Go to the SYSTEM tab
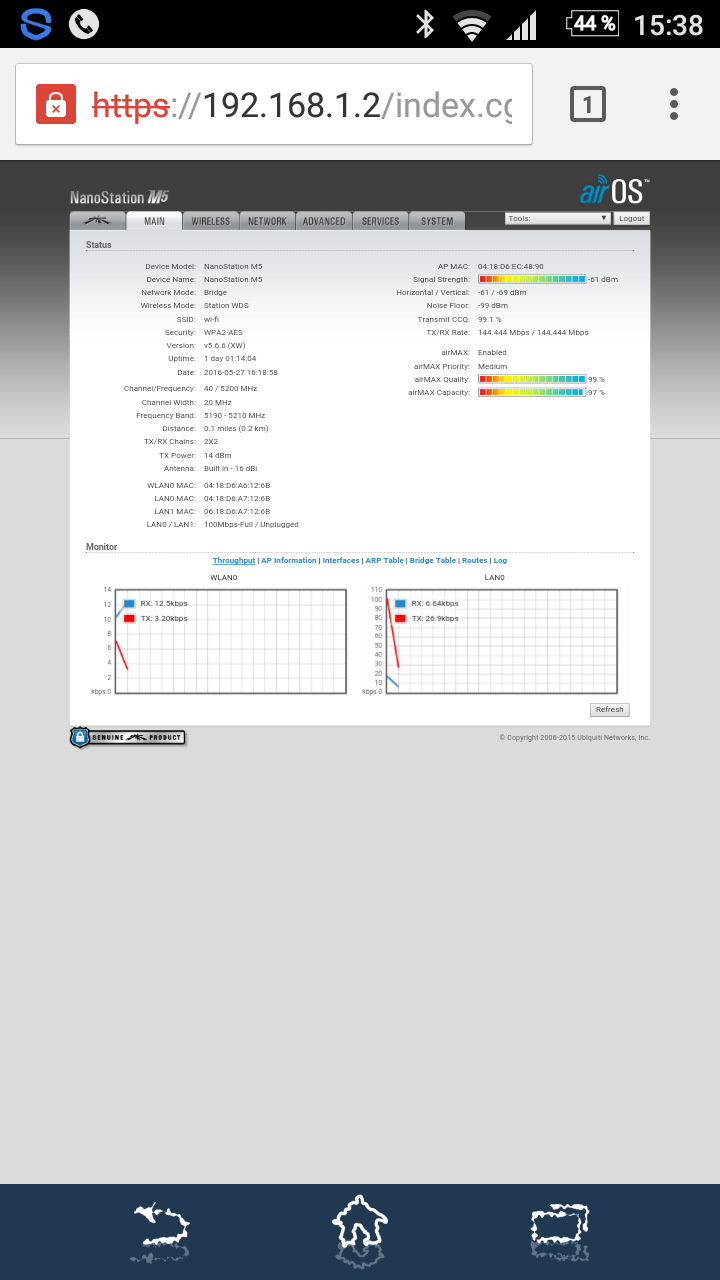 pos(437,221)
